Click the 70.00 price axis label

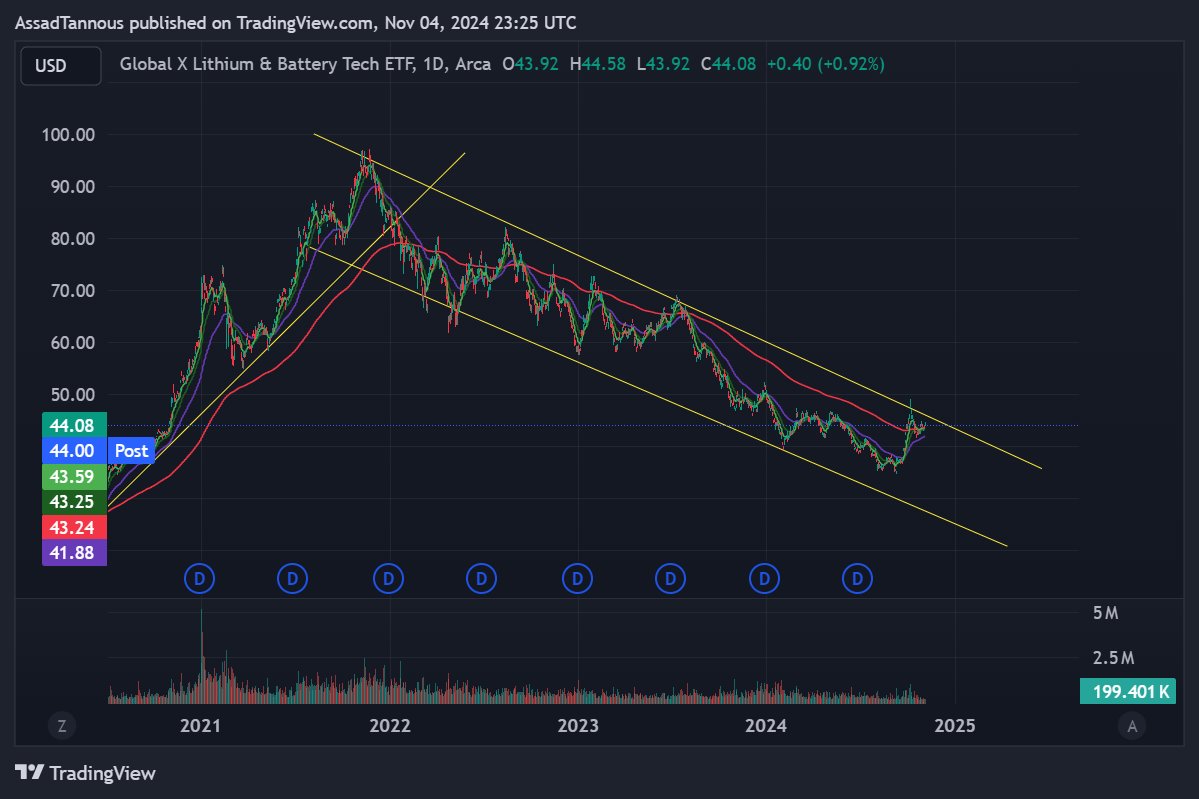[x=73, y=291]
